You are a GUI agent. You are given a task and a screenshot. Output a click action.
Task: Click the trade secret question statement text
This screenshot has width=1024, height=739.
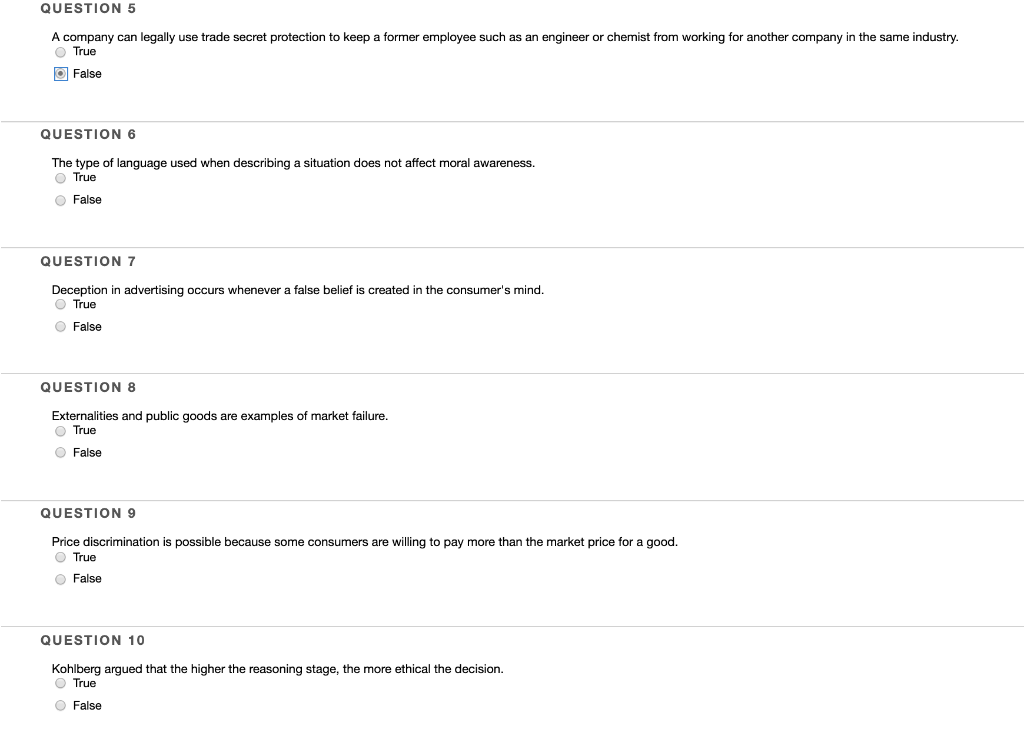point(504,37)
